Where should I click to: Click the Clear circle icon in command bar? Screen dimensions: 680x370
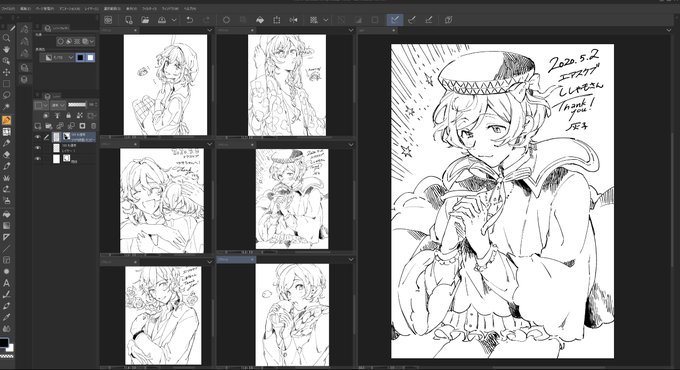coord(226,20)
